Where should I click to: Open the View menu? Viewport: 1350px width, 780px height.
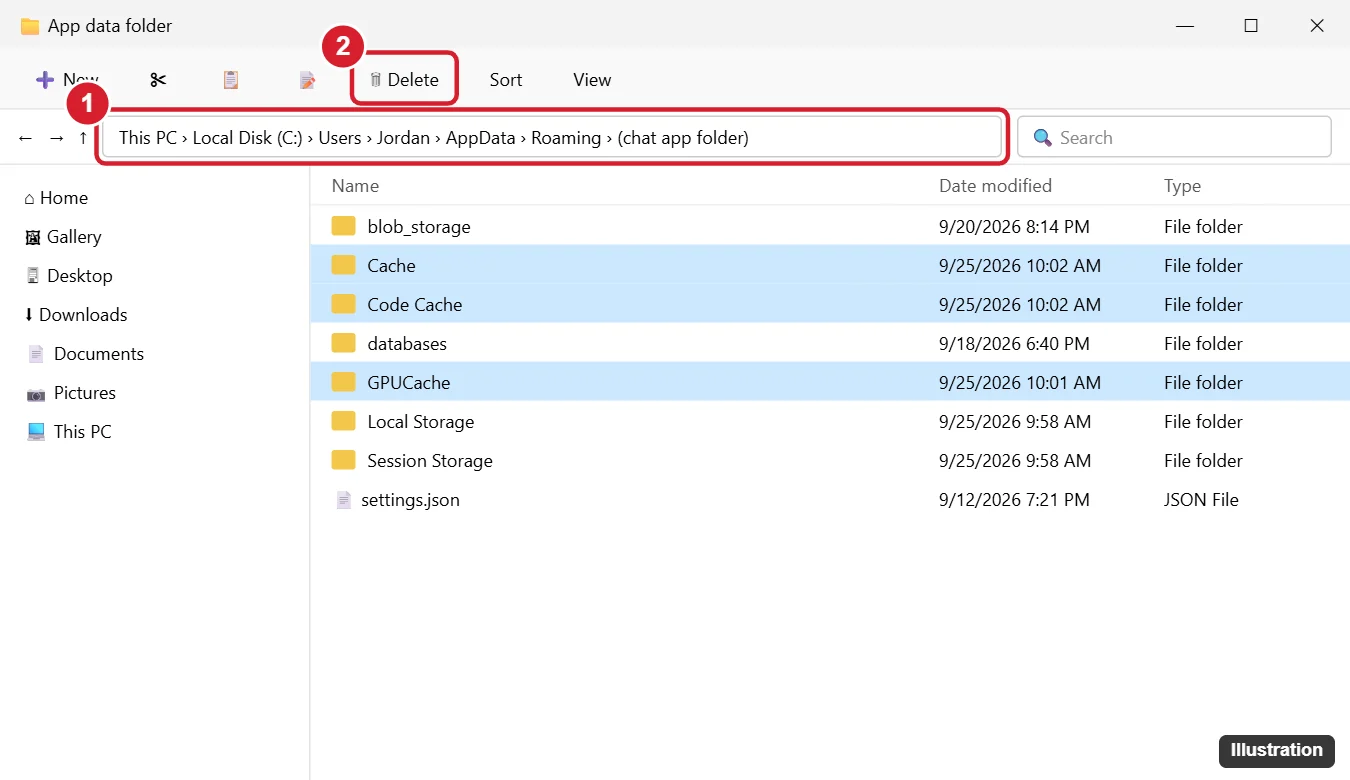(592, 80)
